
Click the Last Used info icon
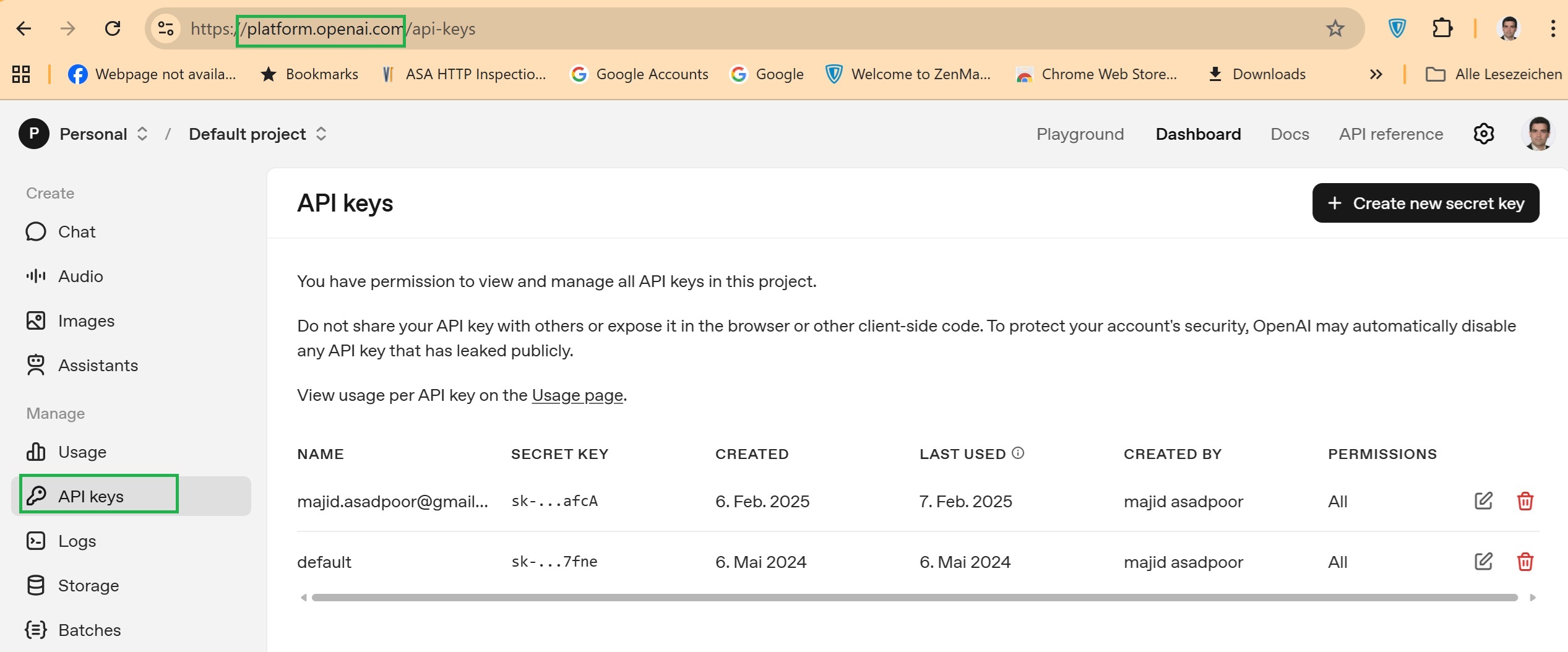coord(1018,453)
